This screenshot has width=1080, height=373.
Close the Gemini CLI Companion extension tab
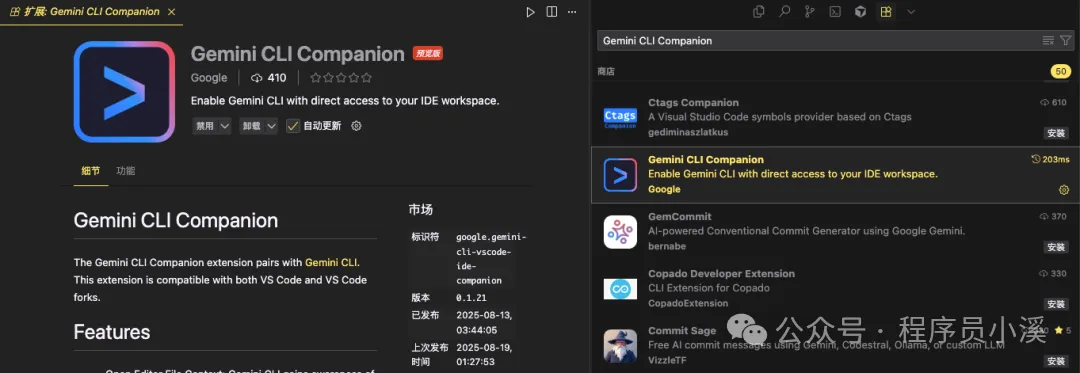(172, 12)
